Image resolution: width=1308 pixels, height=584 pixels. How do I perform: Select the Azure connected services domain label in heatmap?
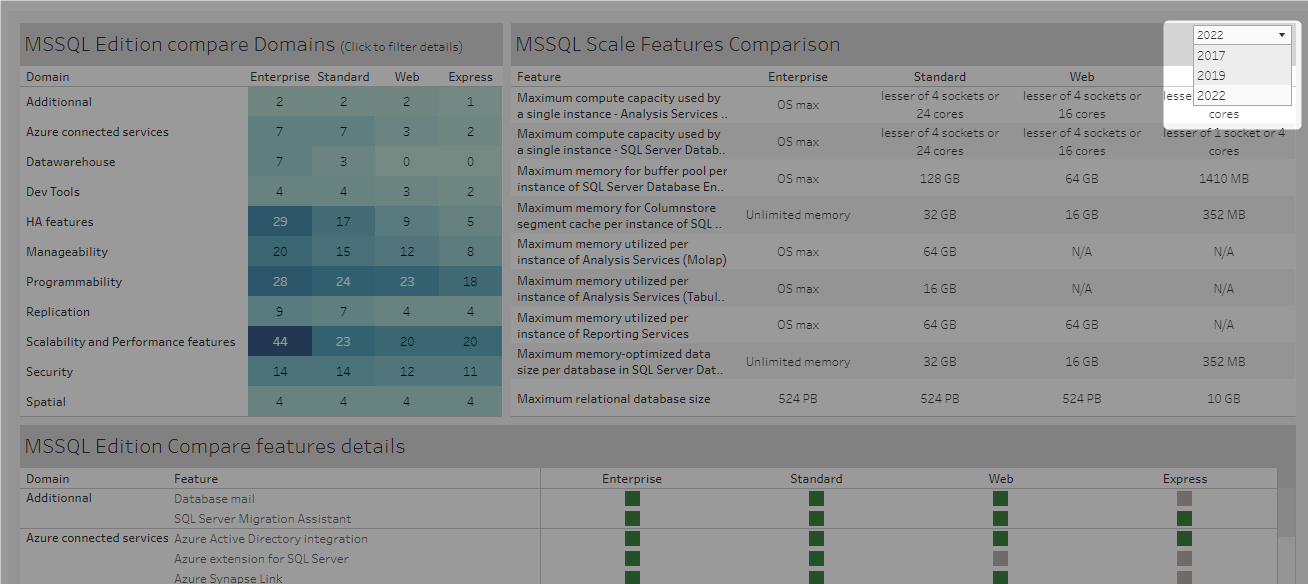point(97,132)
